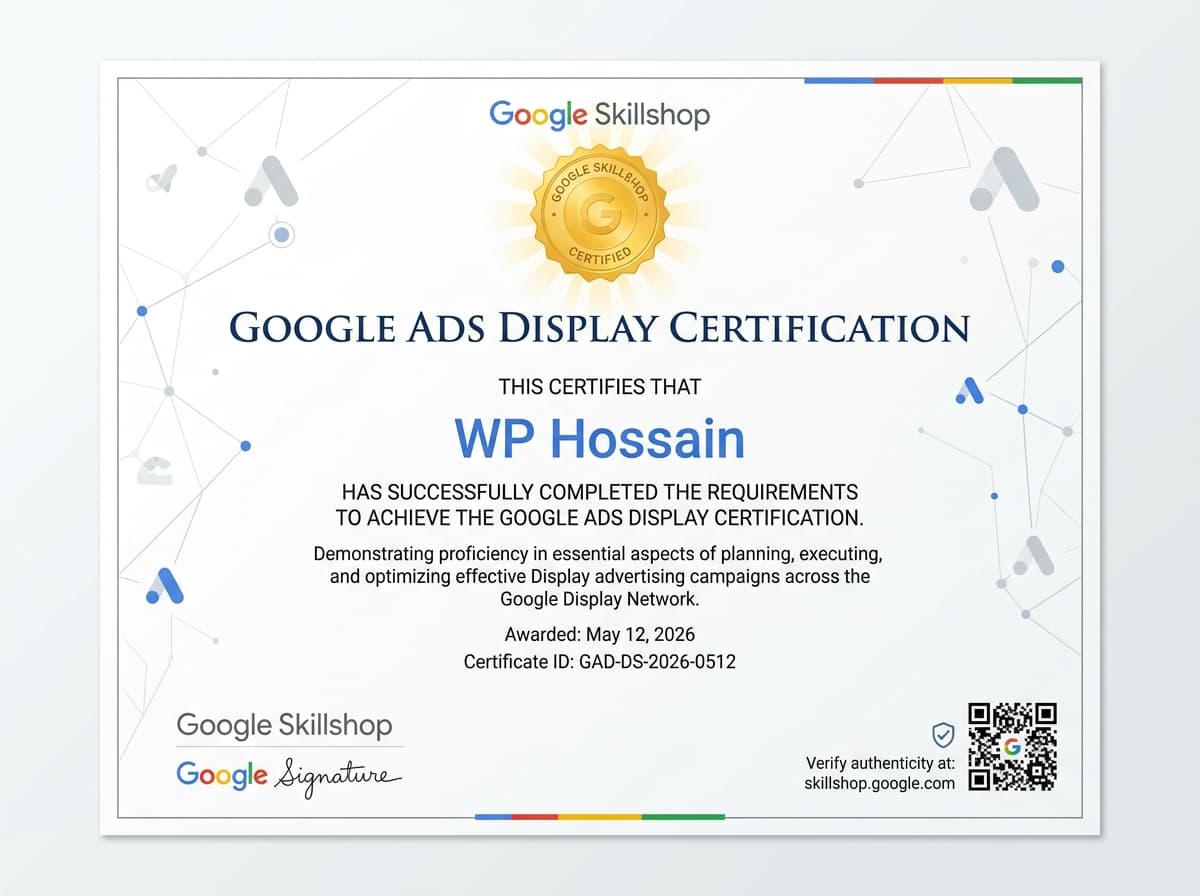
Task: Click Certificate ID GAD-DS-2026-0512
Action: [x=599, y=661]
